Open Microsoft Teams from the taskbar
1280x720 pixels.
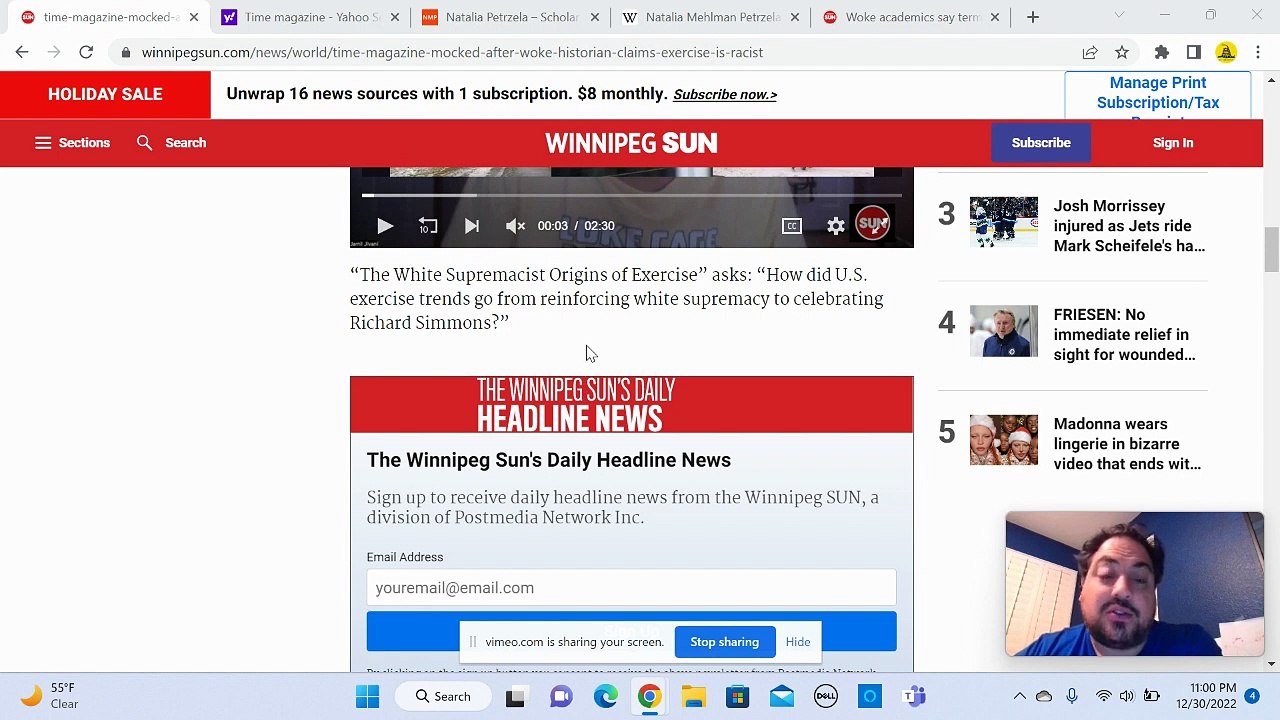click(x=914, y=697)
